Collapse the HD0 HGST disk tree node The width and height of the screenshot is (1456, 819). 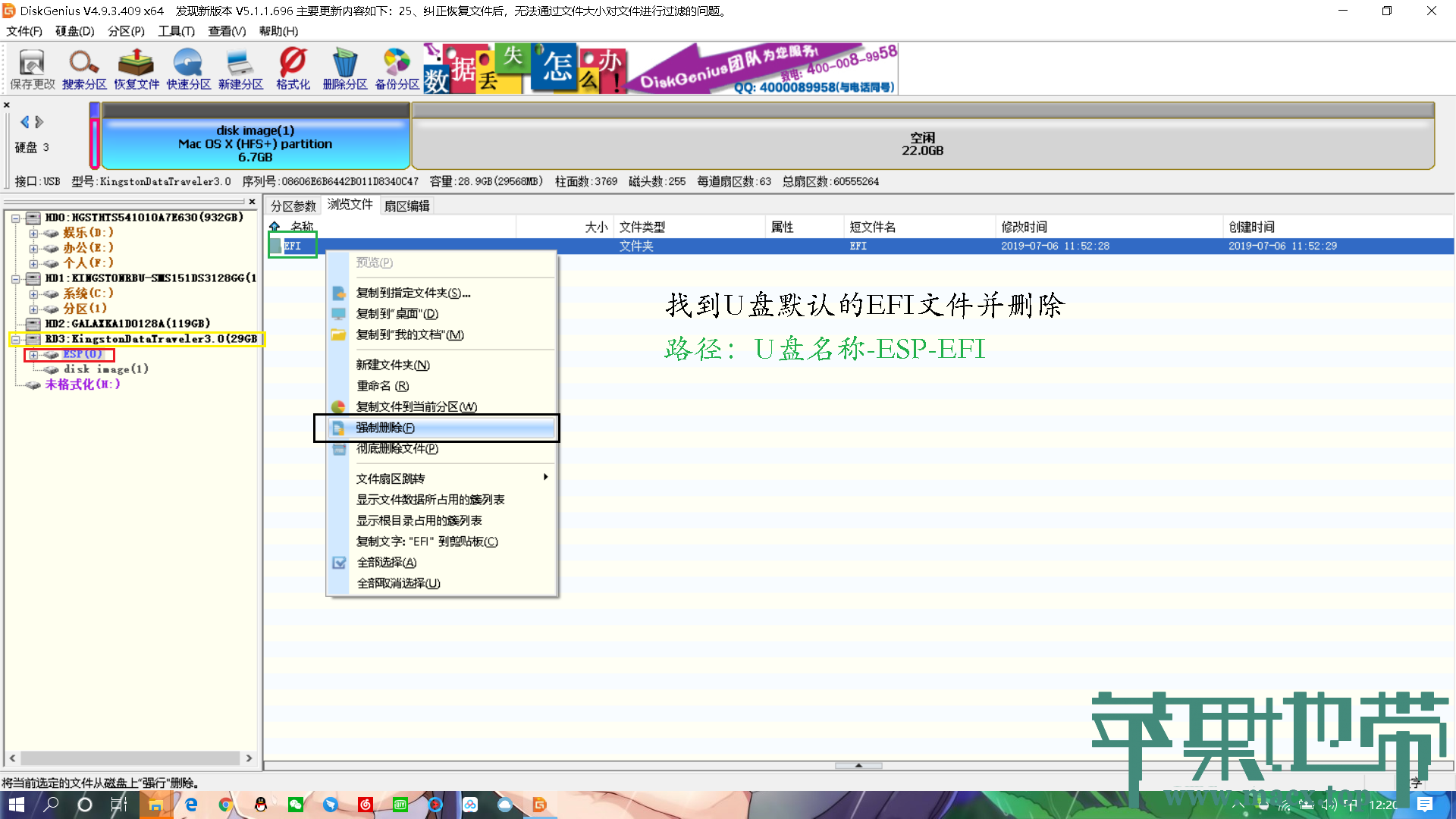(x=15, y=218)
